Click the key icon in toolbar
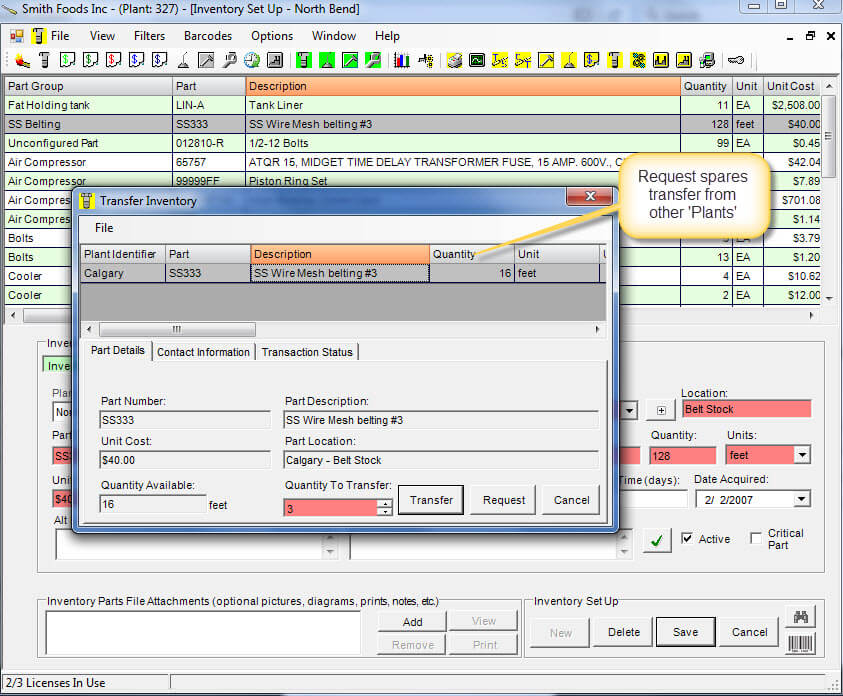The width and height of the screenshot is (843, 696). 735,60
